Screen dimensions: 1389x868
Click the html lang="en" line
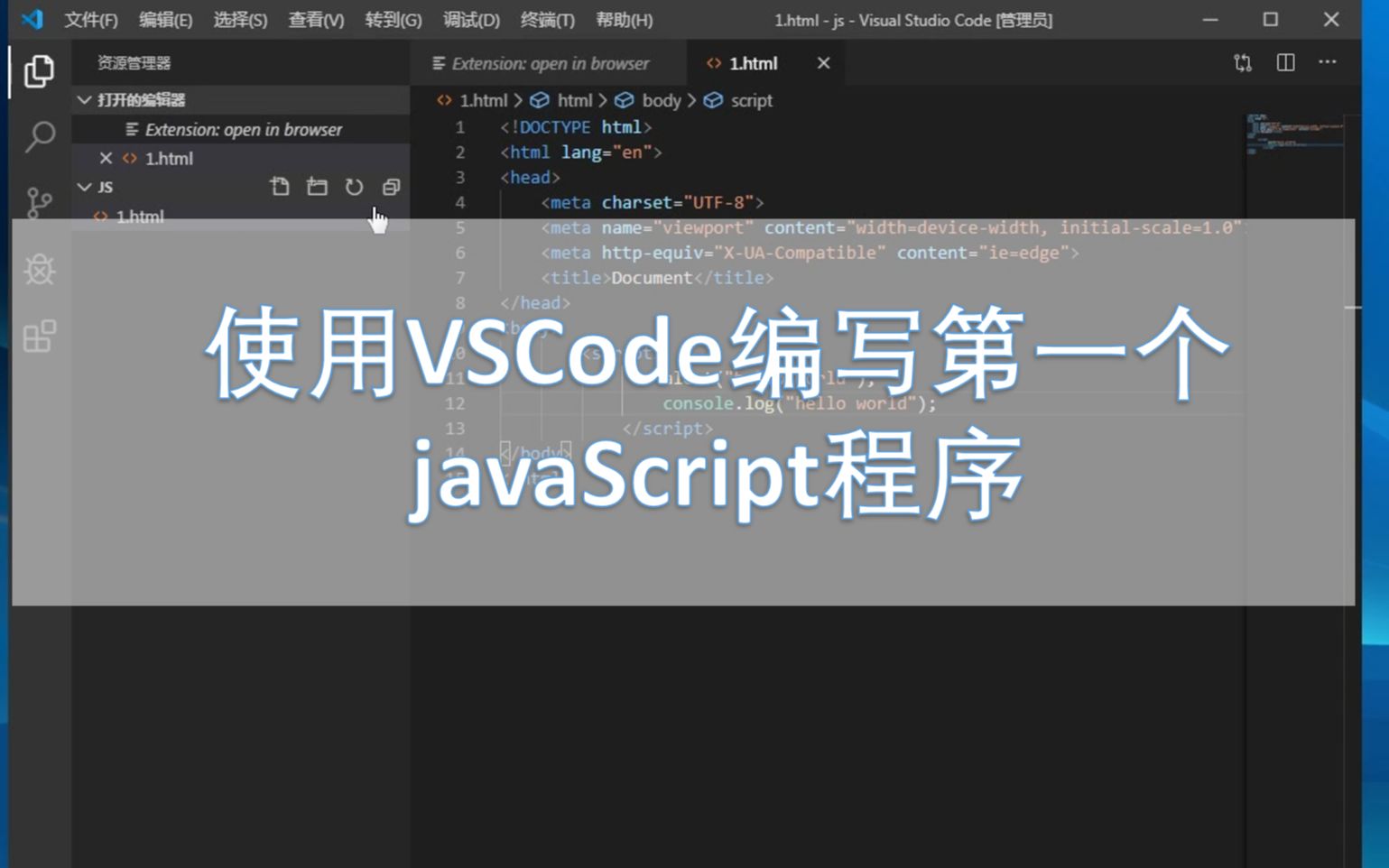coord(581,152)
